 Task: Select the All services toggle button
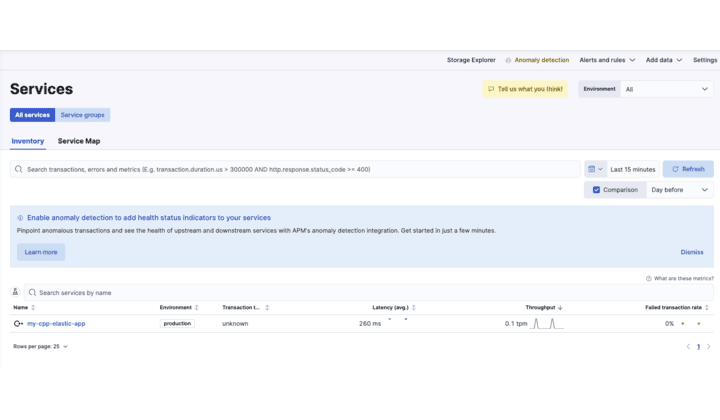[32, 115]
